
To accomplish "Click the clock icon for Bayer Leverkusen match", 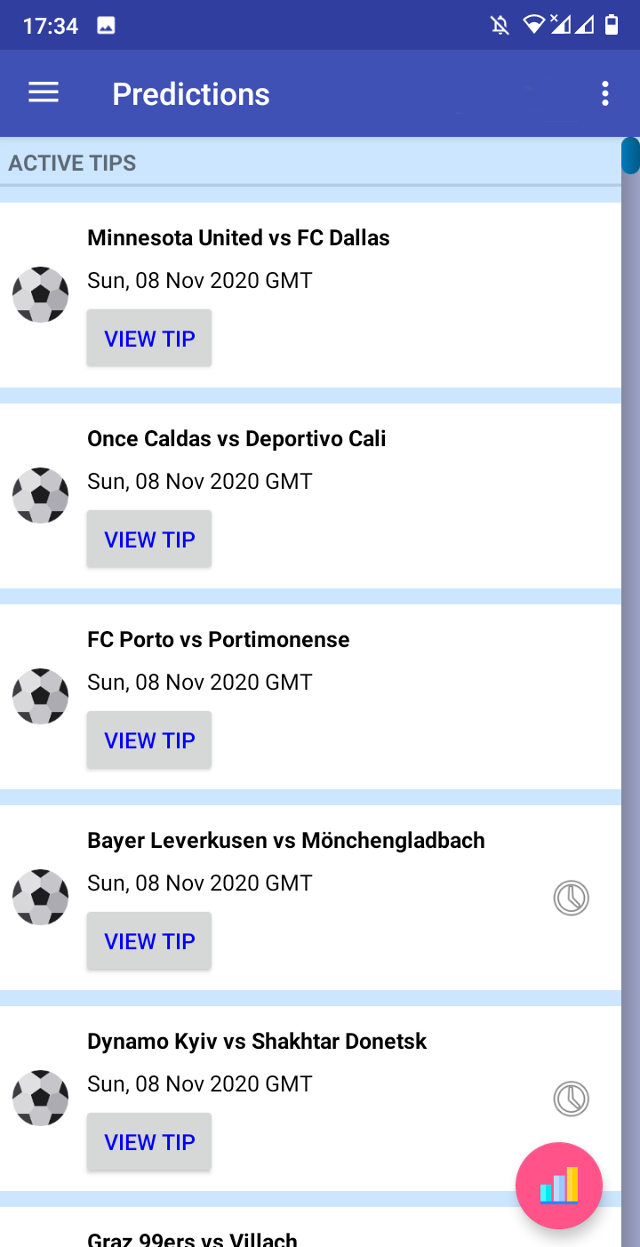I will click(571, 898).
